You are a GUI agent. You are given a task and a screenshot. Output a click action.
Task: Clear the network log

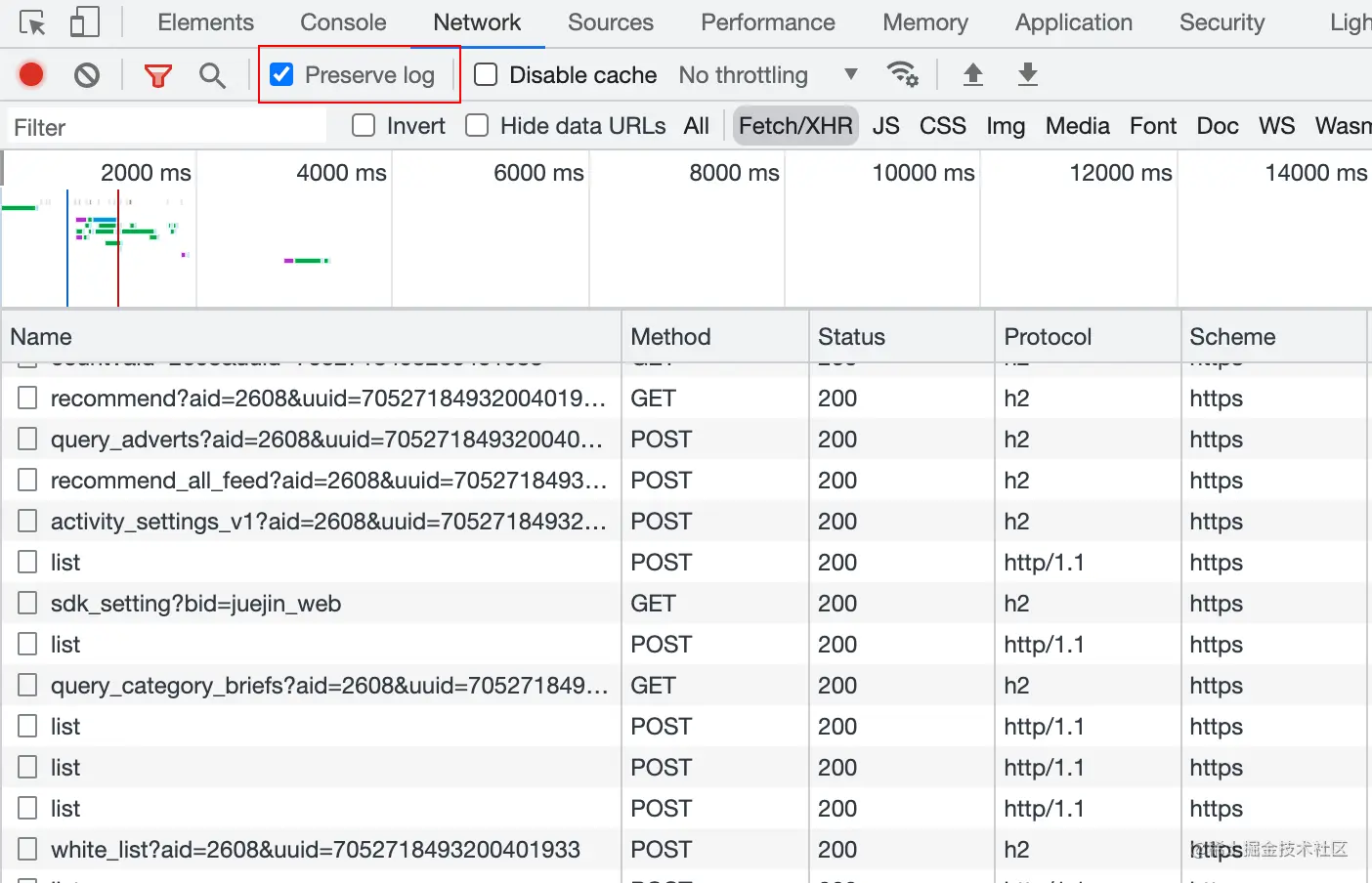pyautogui.click(x=87, y=74)
